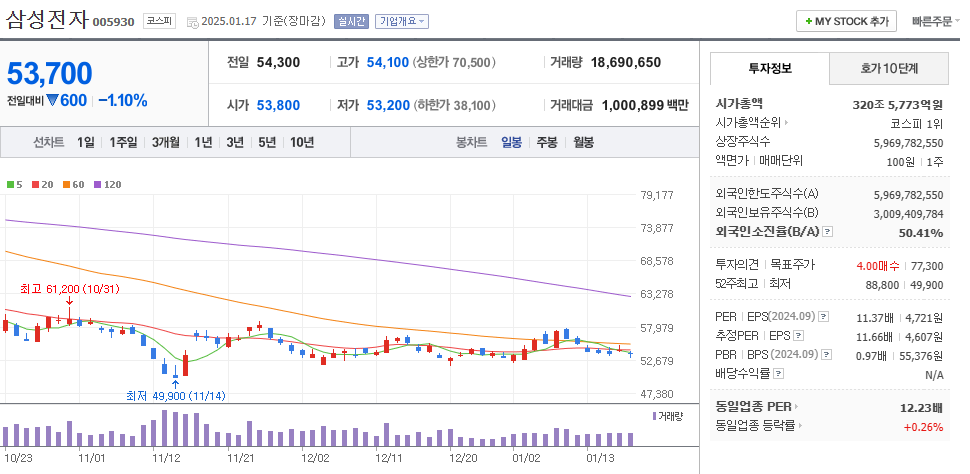This screenshot has height=474, width=970.
Task: Click the 목표주가 label
Action: tap(792, 265)
